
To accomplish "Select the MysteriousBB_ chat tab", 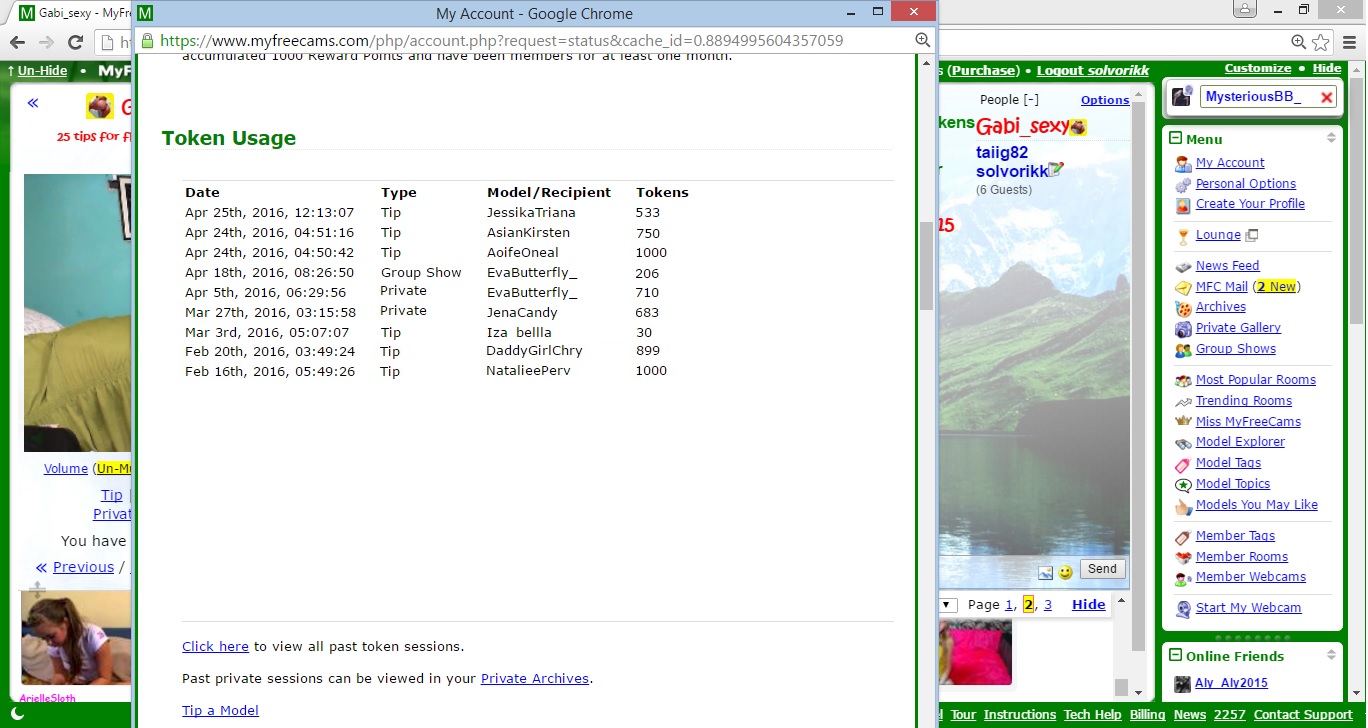I will (1254, 97).
